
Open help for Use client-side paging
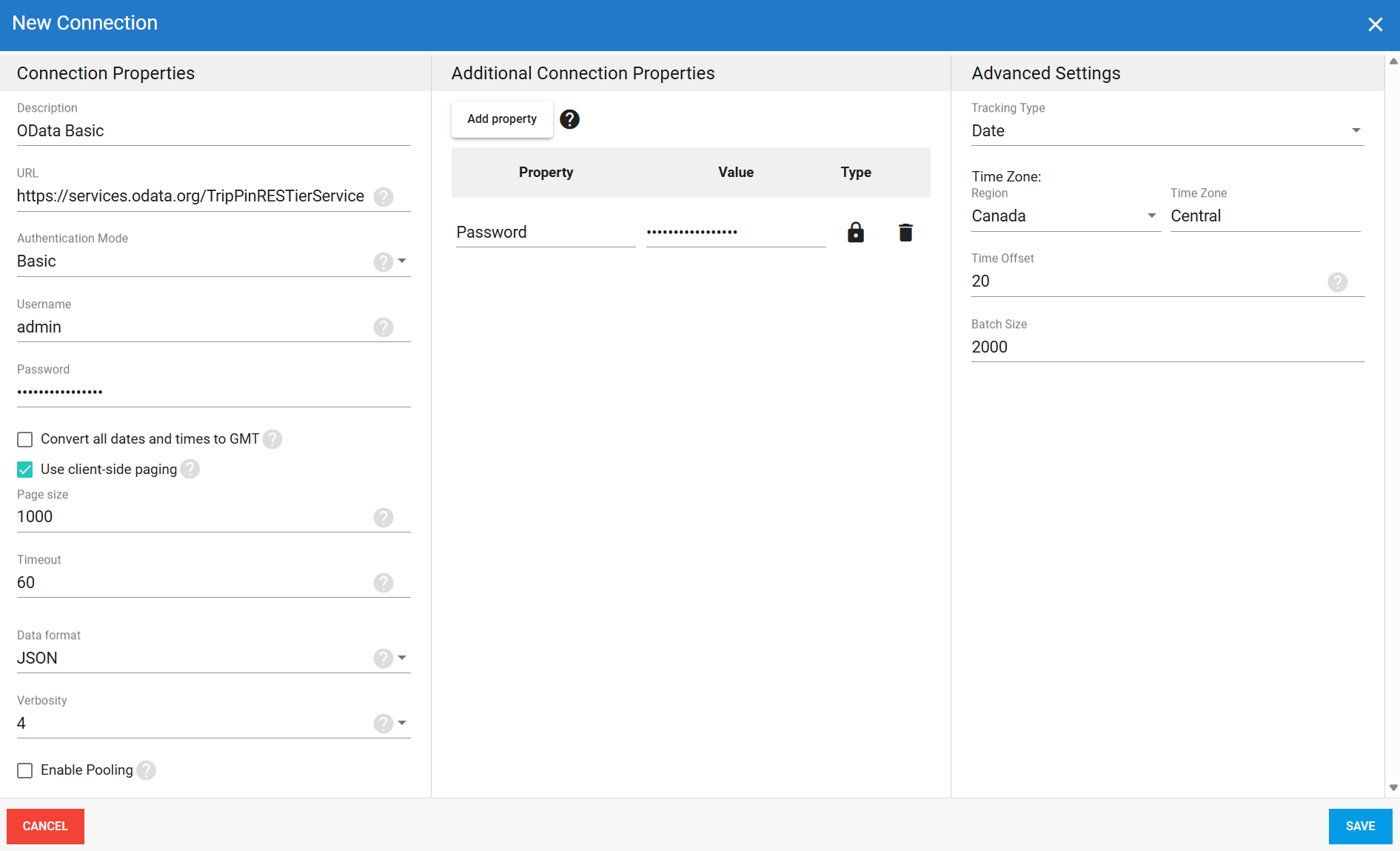(190, 470)
